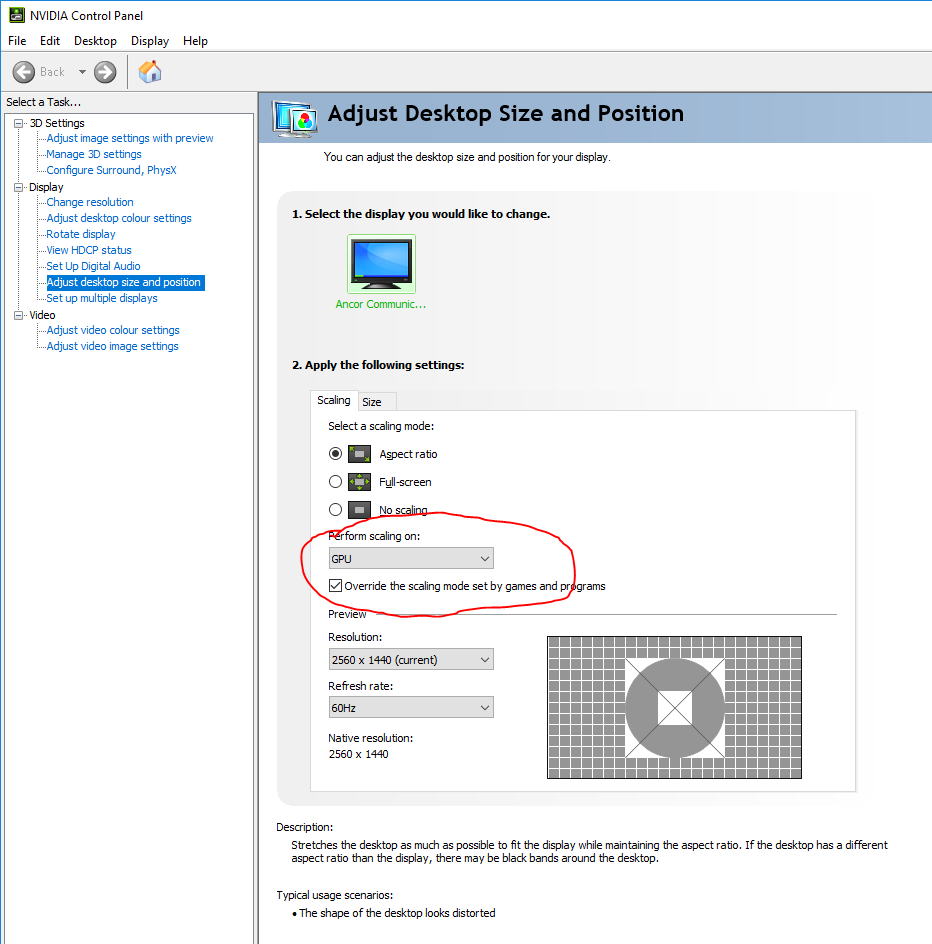Screen dimensions: 932x944
Task: Click the NVIDIA logo in title bar
Action: click(x=17, y=15)
